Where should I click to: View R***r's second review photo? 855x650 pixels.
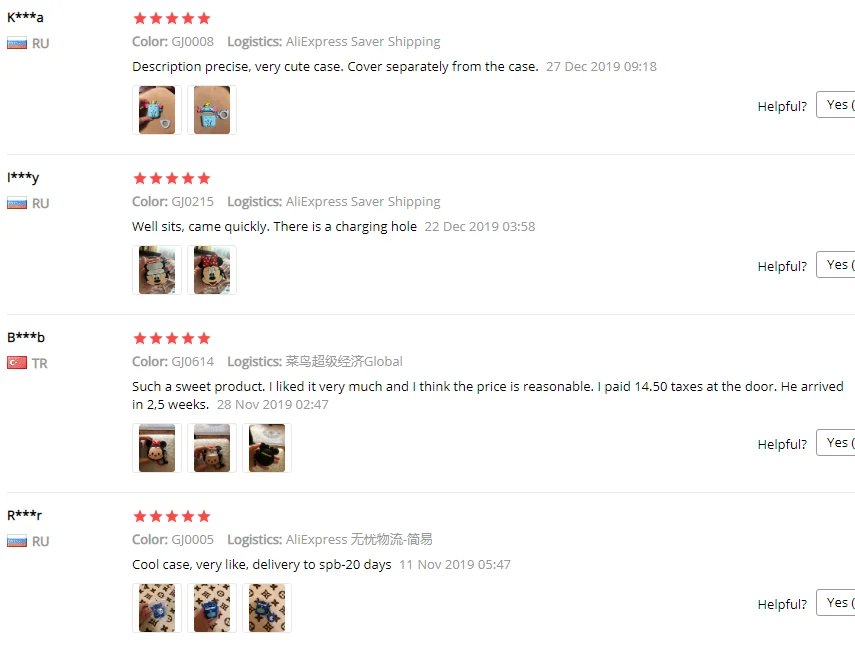(212, 608)
